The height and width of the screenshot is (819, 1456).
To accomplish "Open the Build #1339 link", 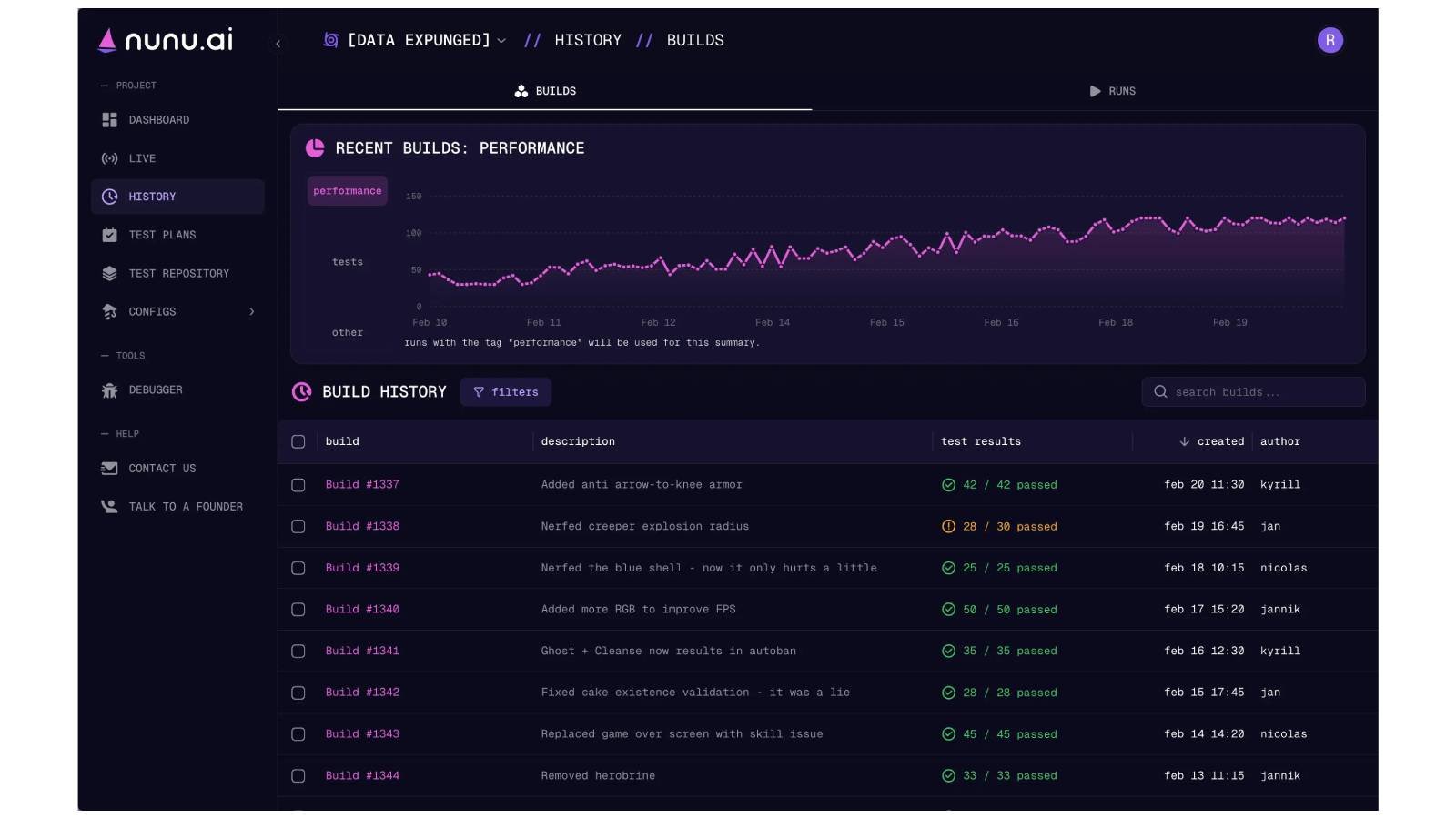I will coord(362,568).
